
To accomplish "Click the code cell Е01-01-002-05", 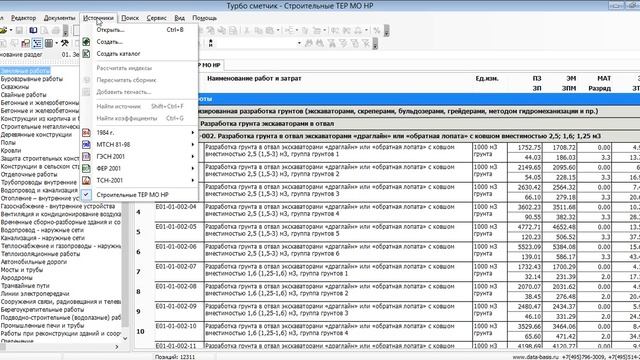I will [176, 227].
